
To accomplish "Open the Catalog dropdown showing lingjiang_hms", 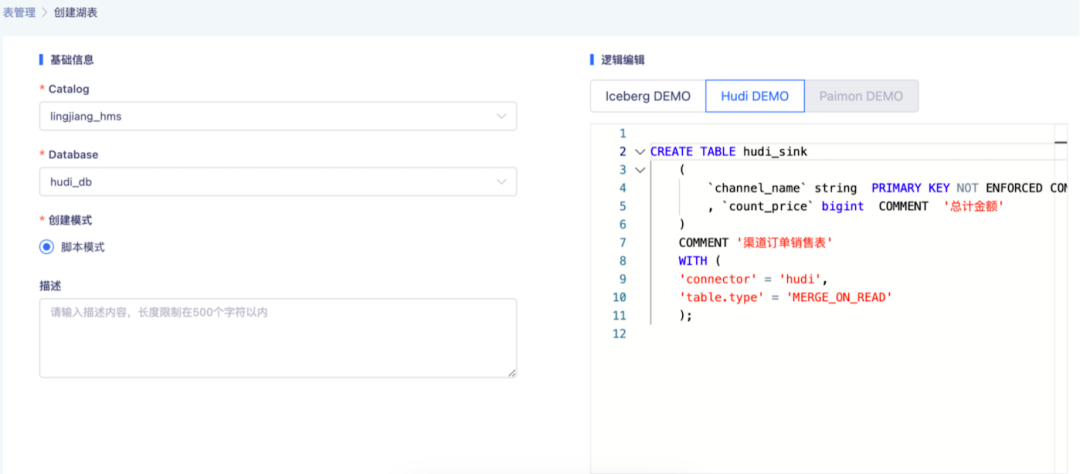I will [278, 116].
